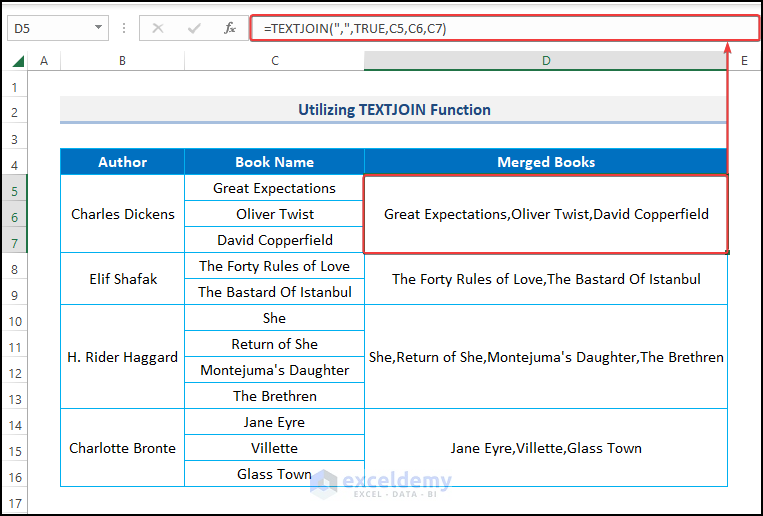Click the Cancel (X) formula bar icon
The height and width of the screenshot is (516, 763).
click(x=157, y=28)
